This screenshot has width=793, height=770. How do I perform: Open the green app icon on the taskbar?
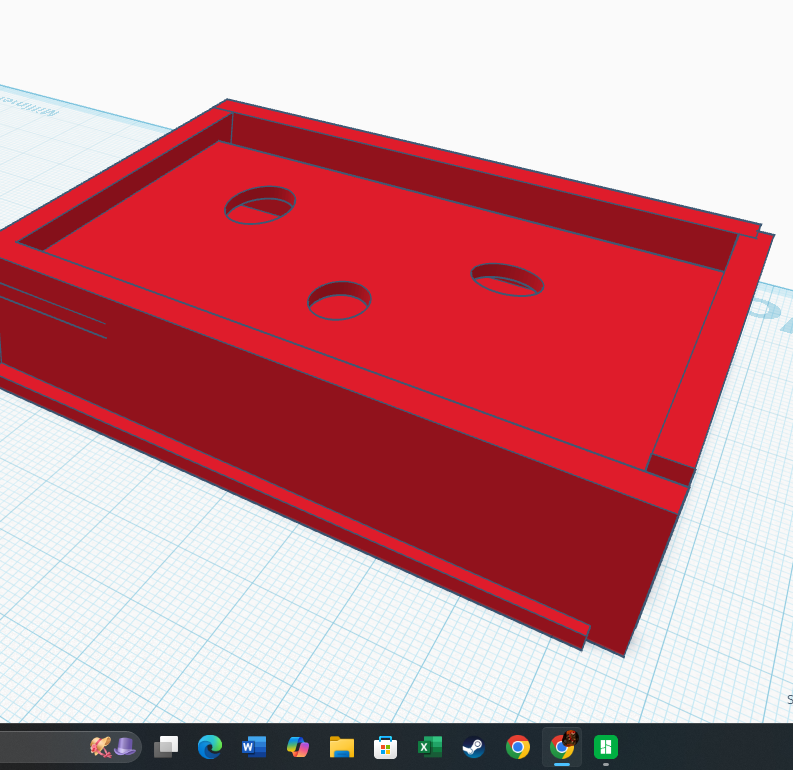pos(606,747)
